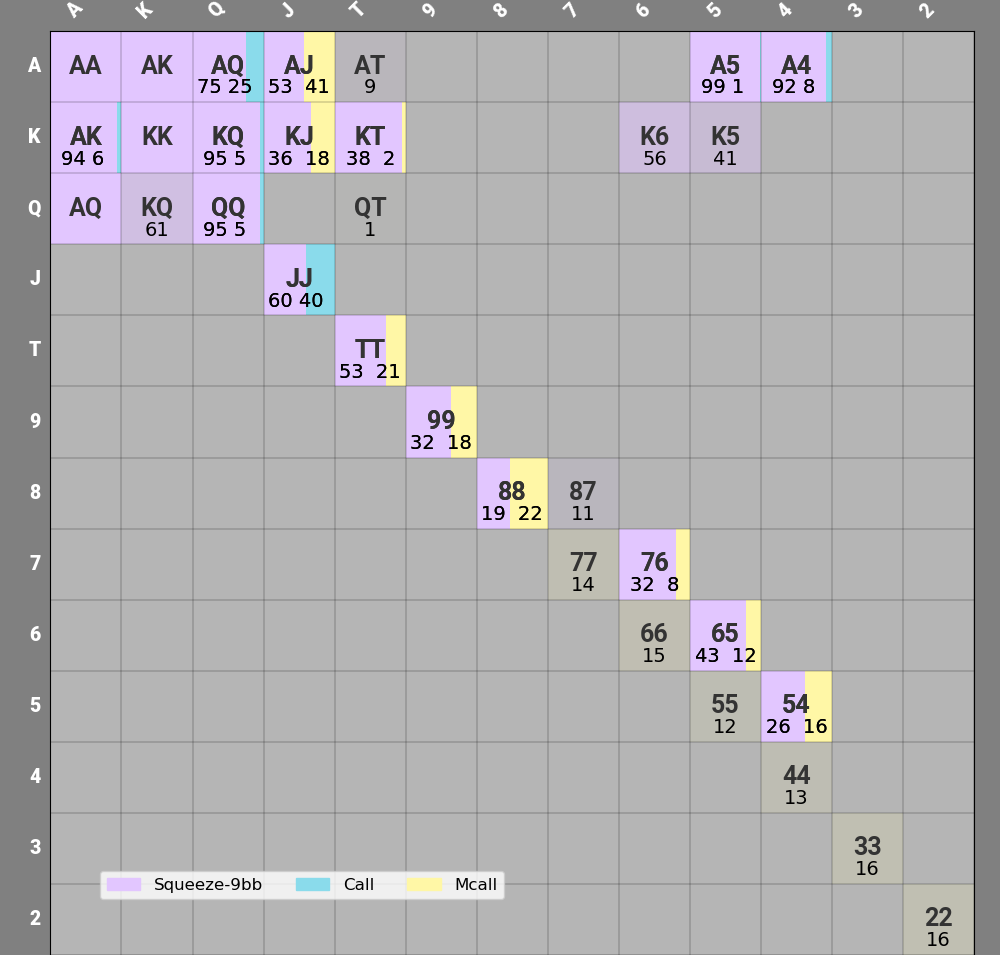Click the KQ cell showing 61

coord(157,209)
